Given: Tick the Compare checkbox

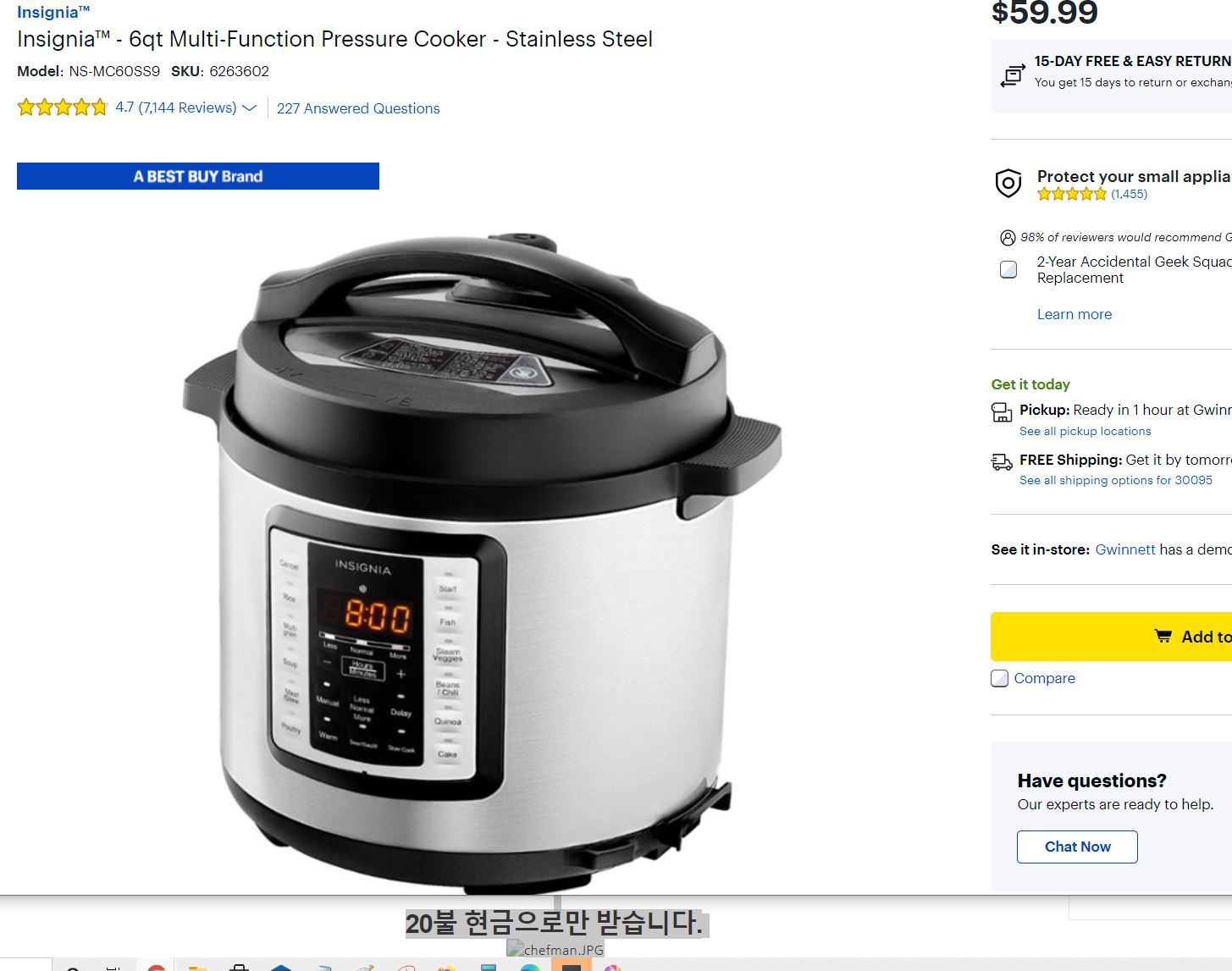Looking at the screenshot, I should pos(1000,678).
